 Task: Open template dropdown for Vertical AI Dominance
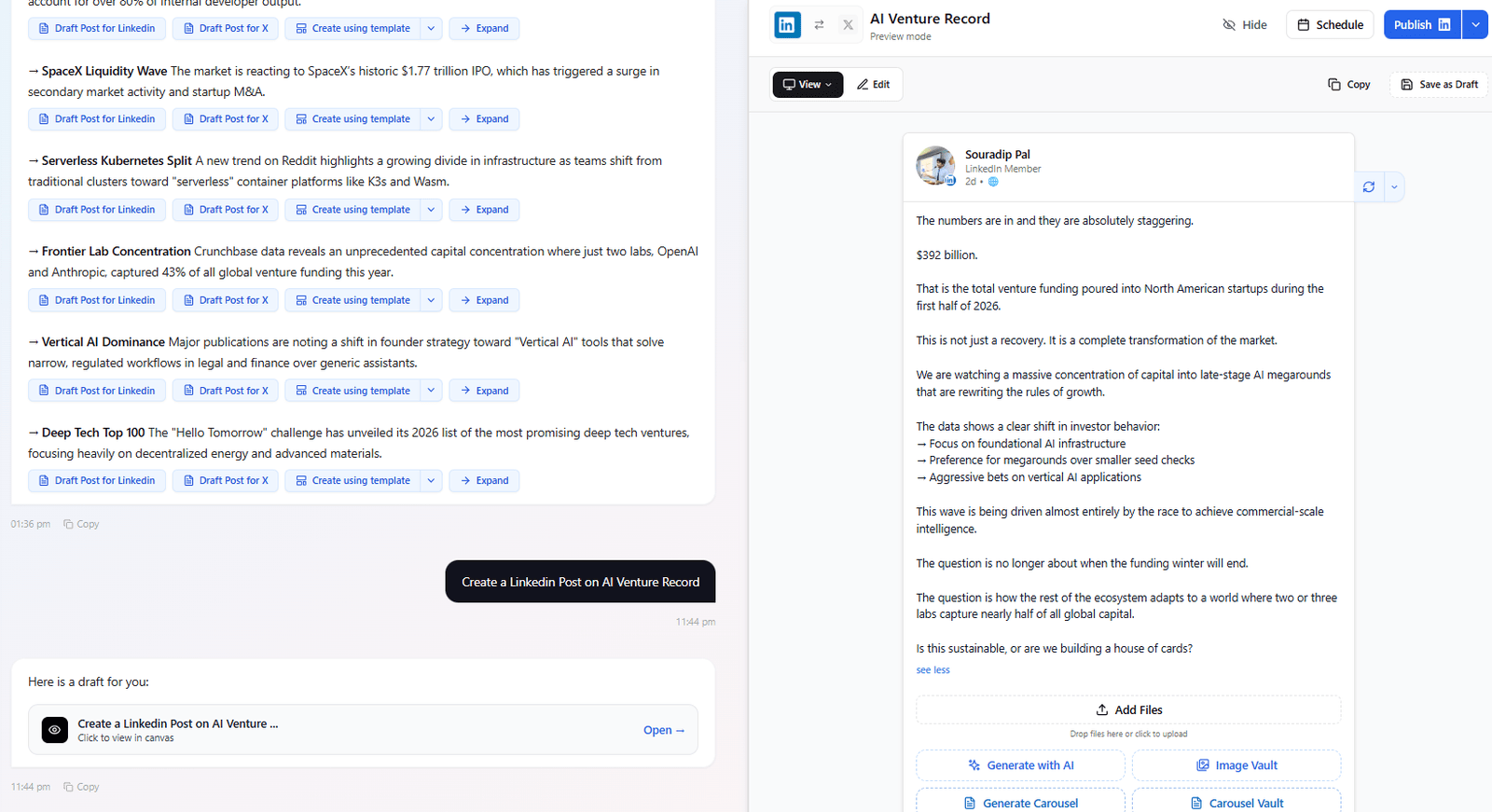(x=431, y=391)
